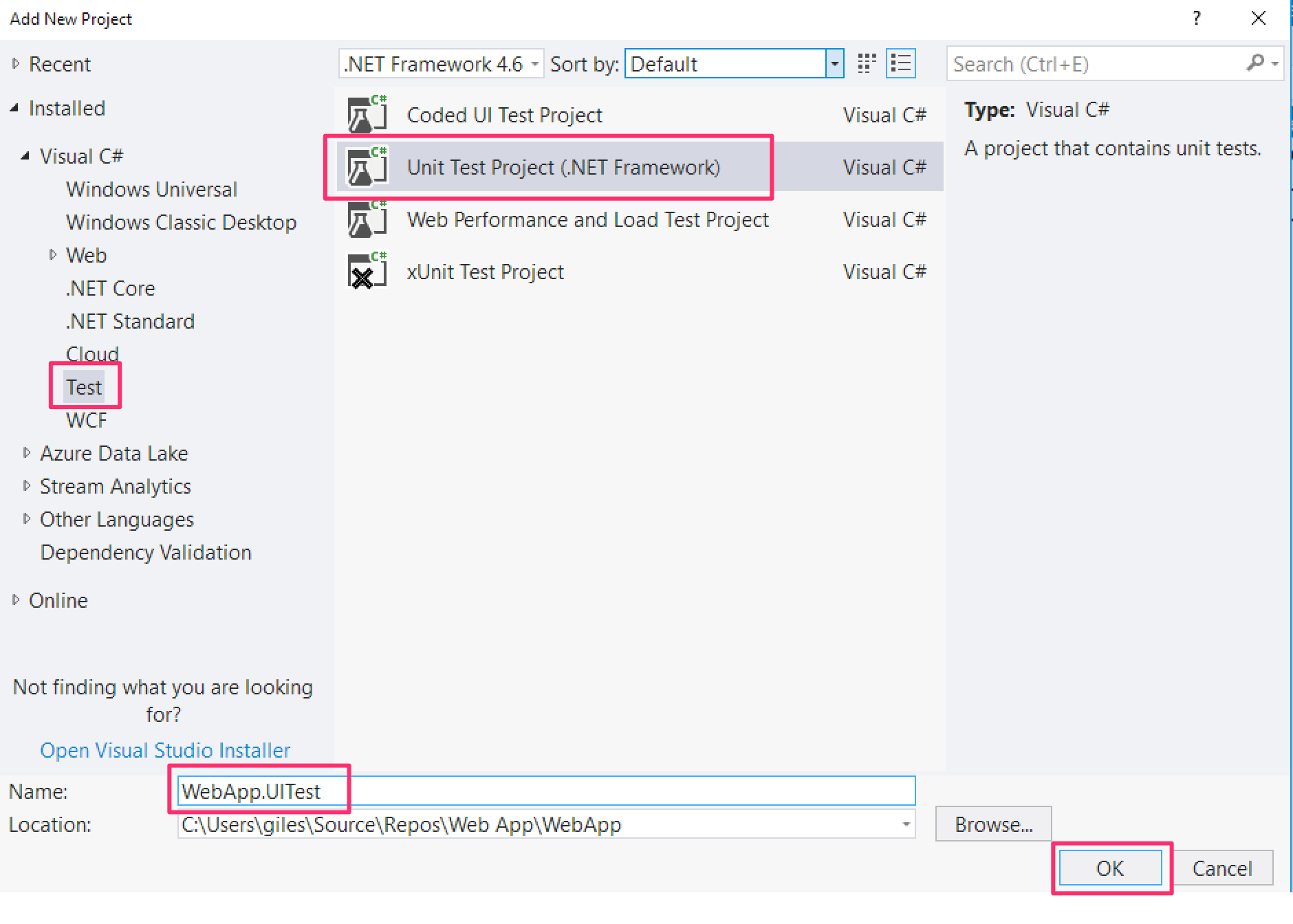The width and height of the screenshot is (1293, 924).
Task: Expand the Web node arrow
Action: point(52,255)
